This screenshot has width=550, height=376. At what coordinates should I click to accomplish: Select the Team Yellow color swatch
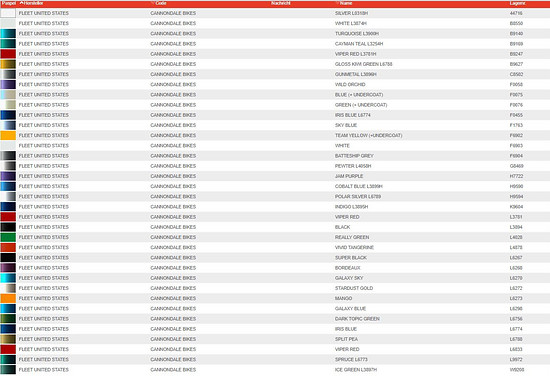[8, 135]
